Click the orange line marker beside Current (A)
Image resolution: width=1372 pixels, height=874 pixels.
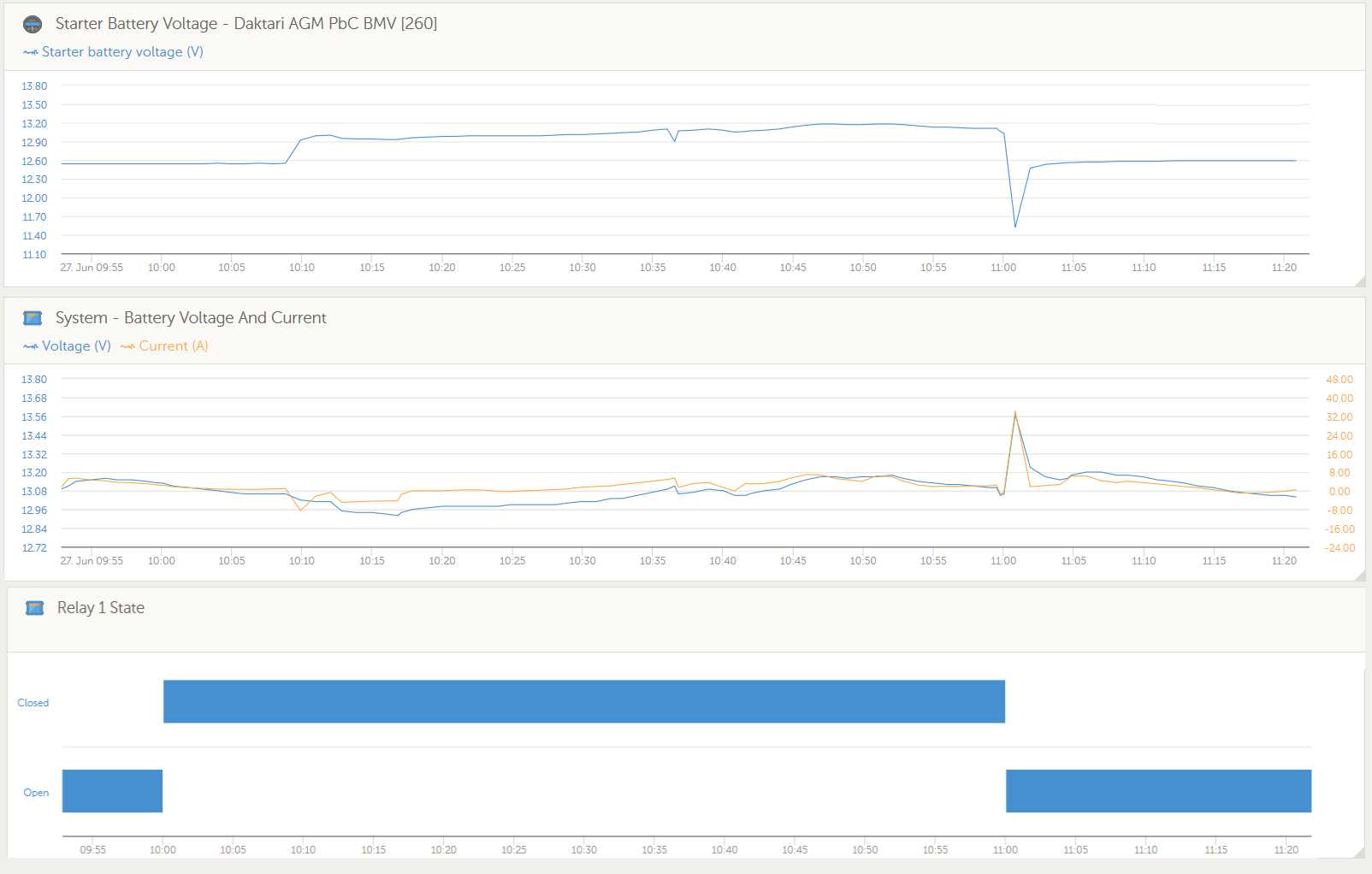click(x=127, y=346)
